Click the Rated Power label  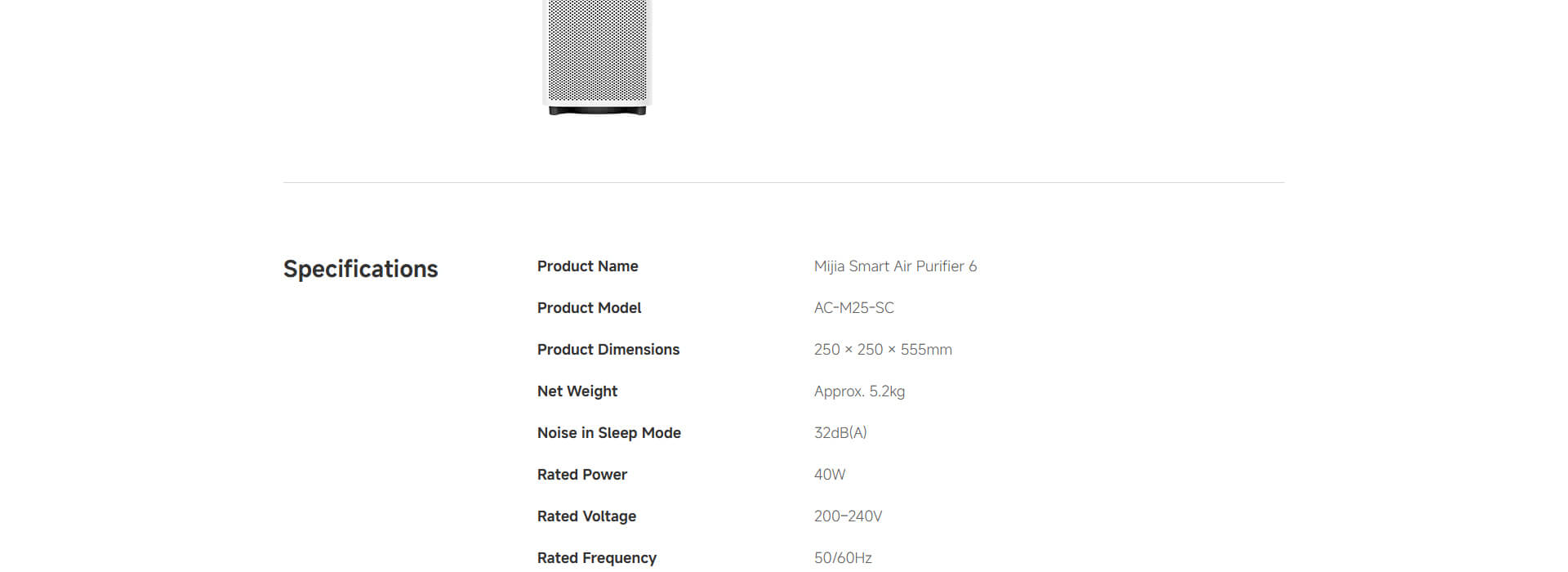pyautogui.click(x=581, y=475)
